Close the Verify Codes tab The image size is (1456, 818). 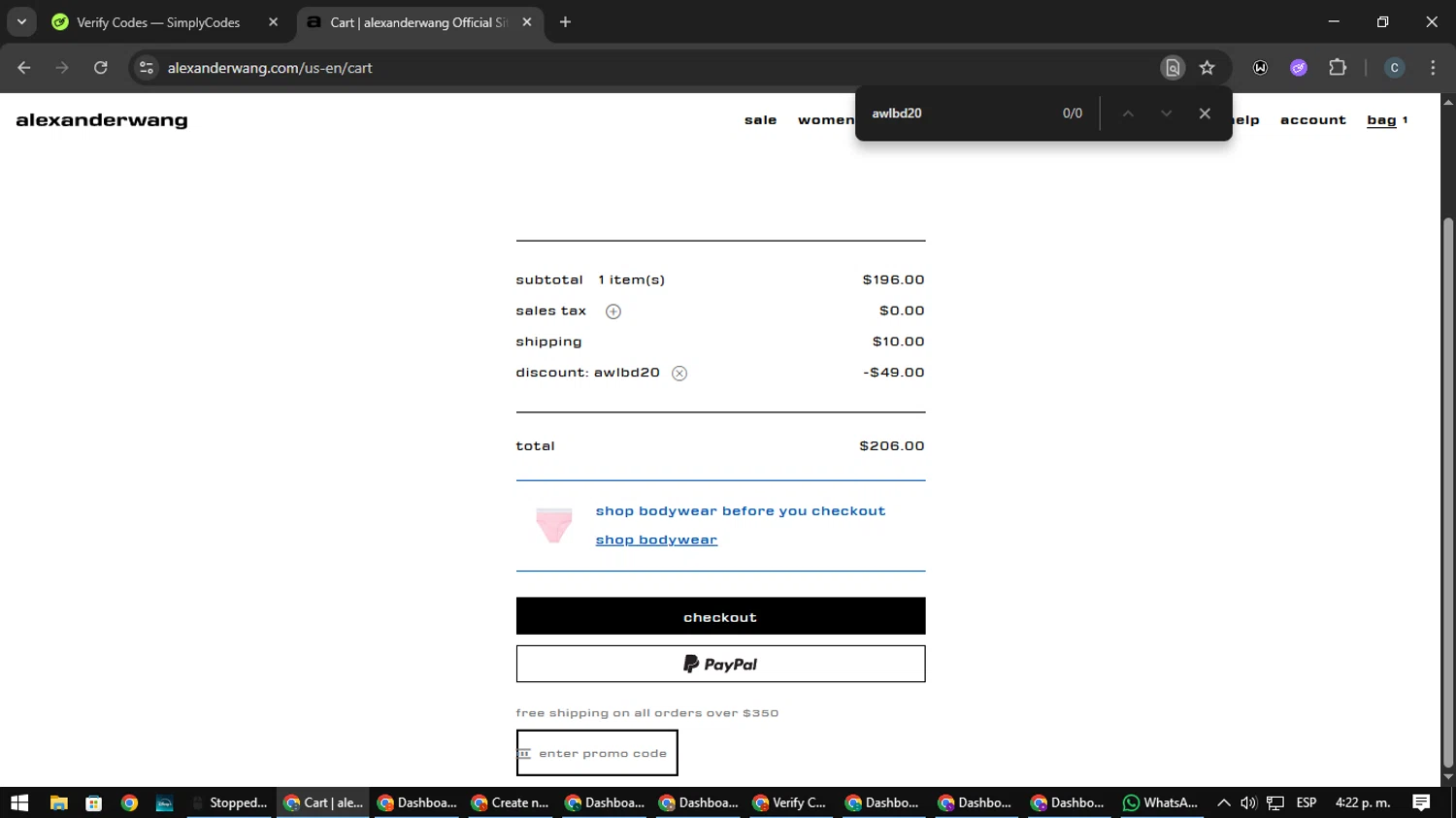tap(273, 22)
